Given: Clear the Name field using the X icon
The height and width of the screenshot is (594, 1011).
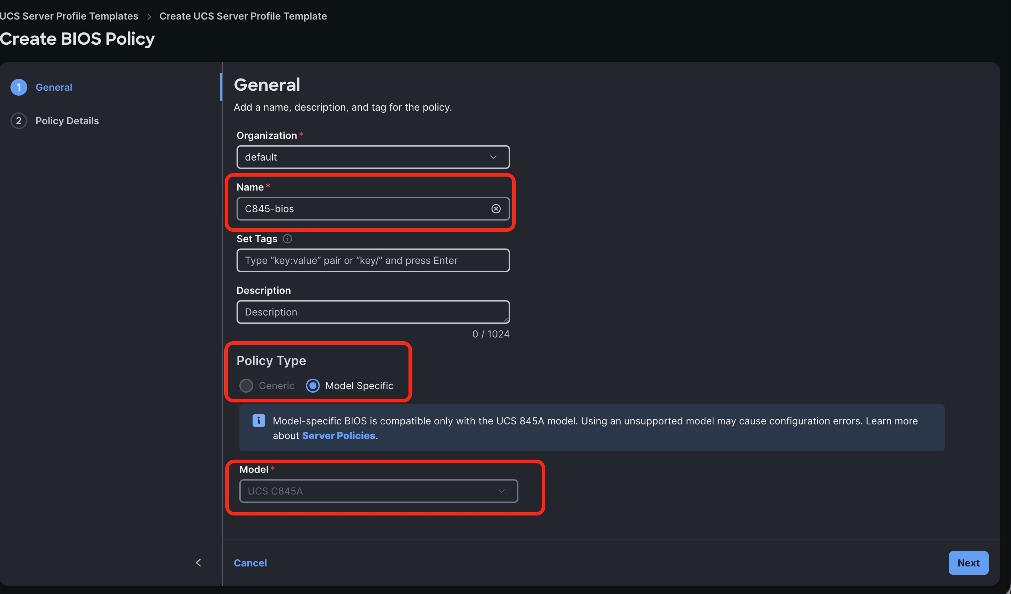Looking at the screenshot, I should tap(496, 208).
